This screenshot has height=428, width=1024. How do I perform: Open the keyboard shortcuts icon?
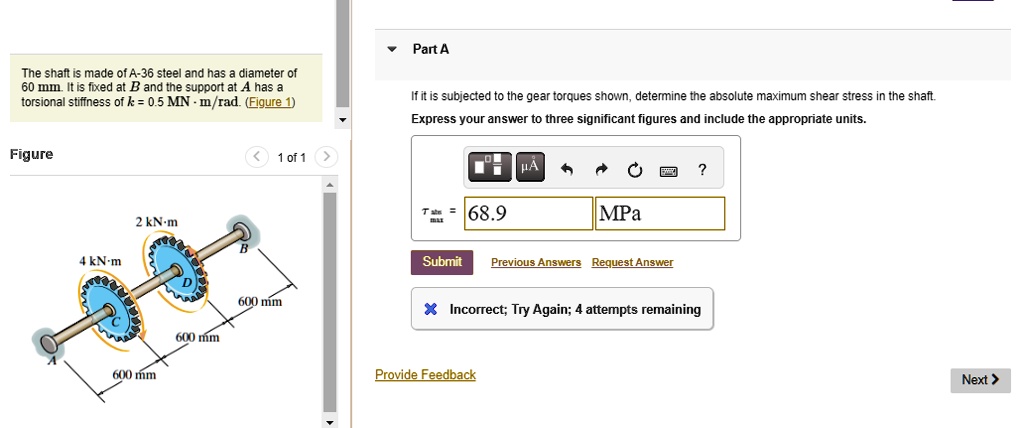[668, 171]
